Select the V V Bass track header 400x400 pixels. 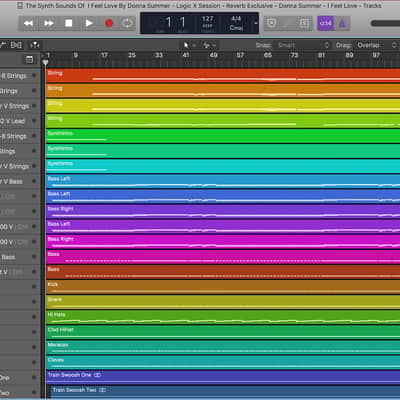tap(19, 181)
